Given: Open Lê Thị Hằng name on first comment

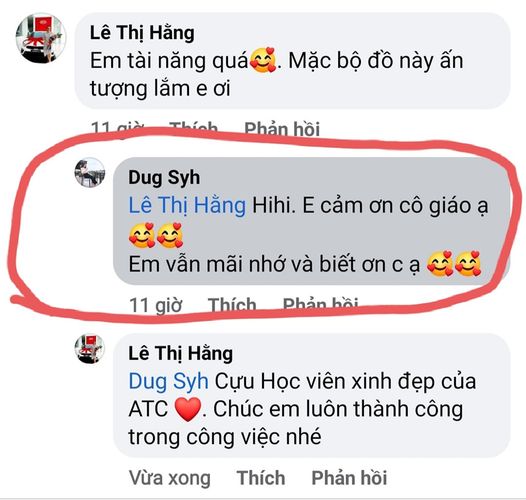Looking at the screenshot, I should (x=142, y=33).
